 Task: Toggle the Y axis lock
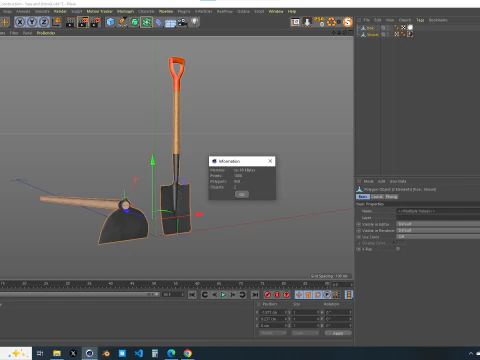(x=32, y=22)
